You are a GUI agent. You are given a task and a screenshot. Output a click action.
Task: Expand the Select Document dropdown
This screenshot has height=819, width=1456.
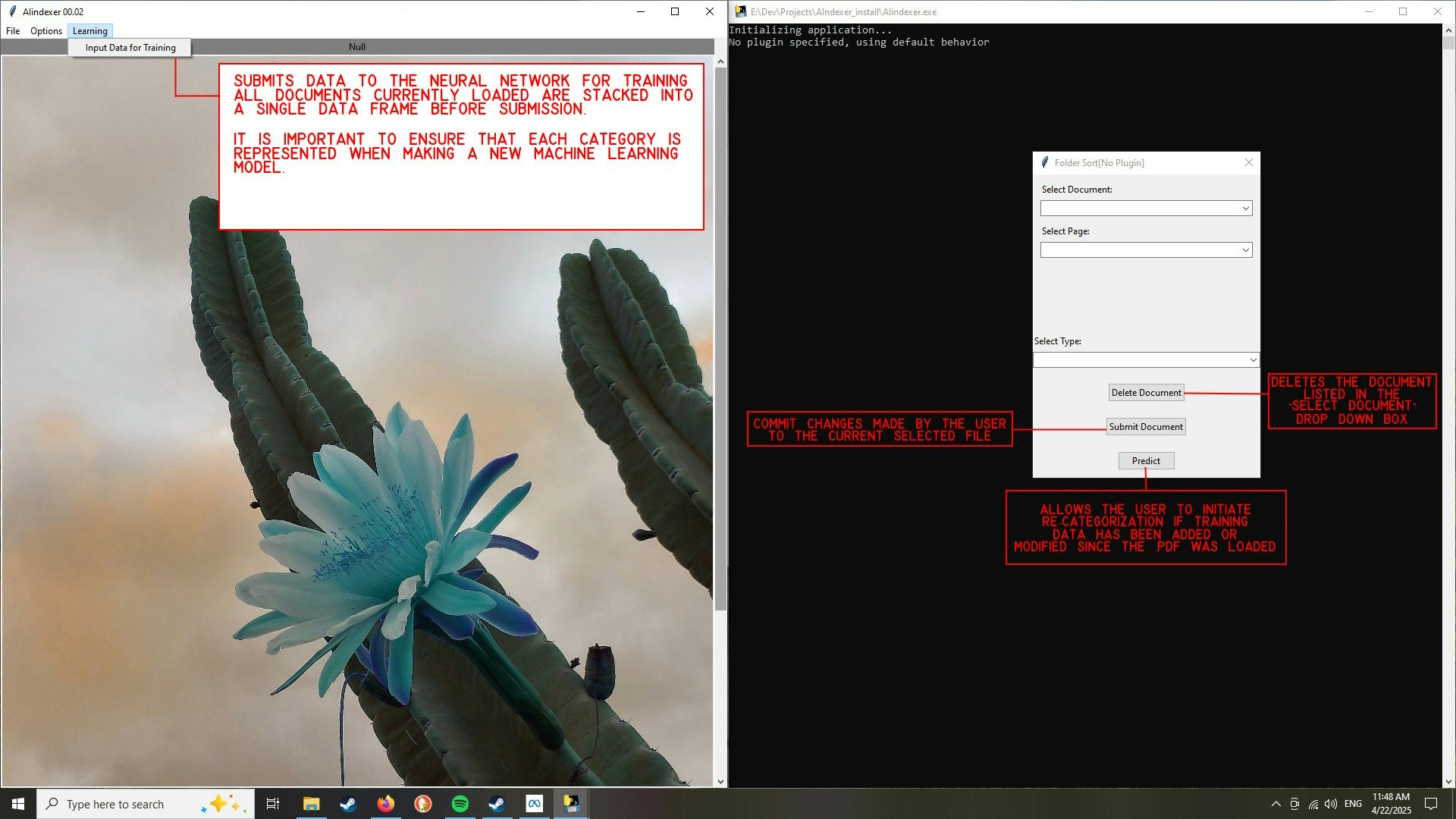1245,209
